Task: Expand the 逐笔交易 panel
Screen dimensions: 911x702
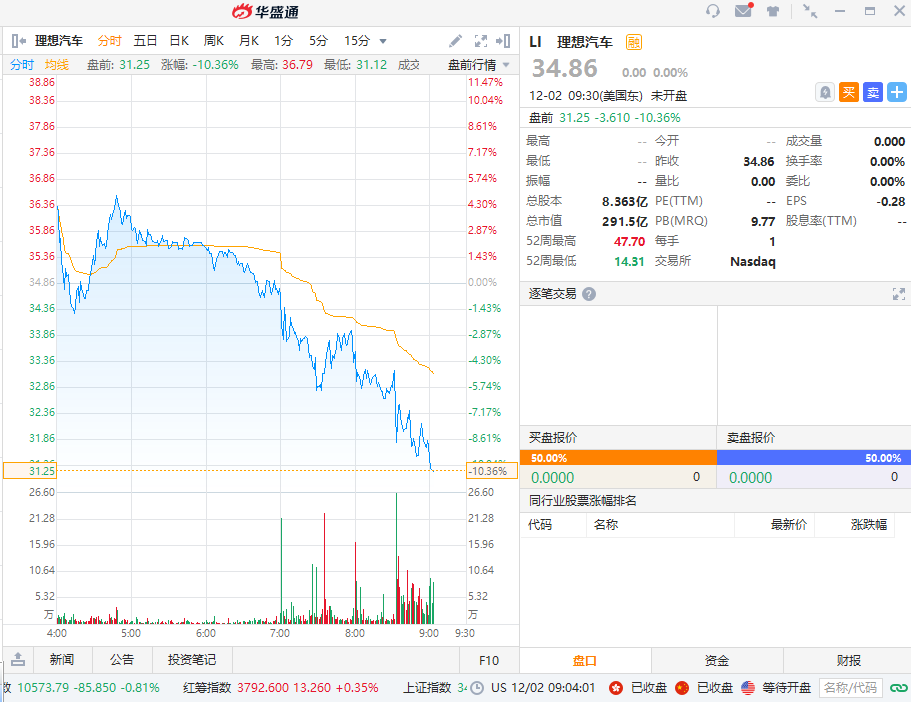Action: coord(899,294)
